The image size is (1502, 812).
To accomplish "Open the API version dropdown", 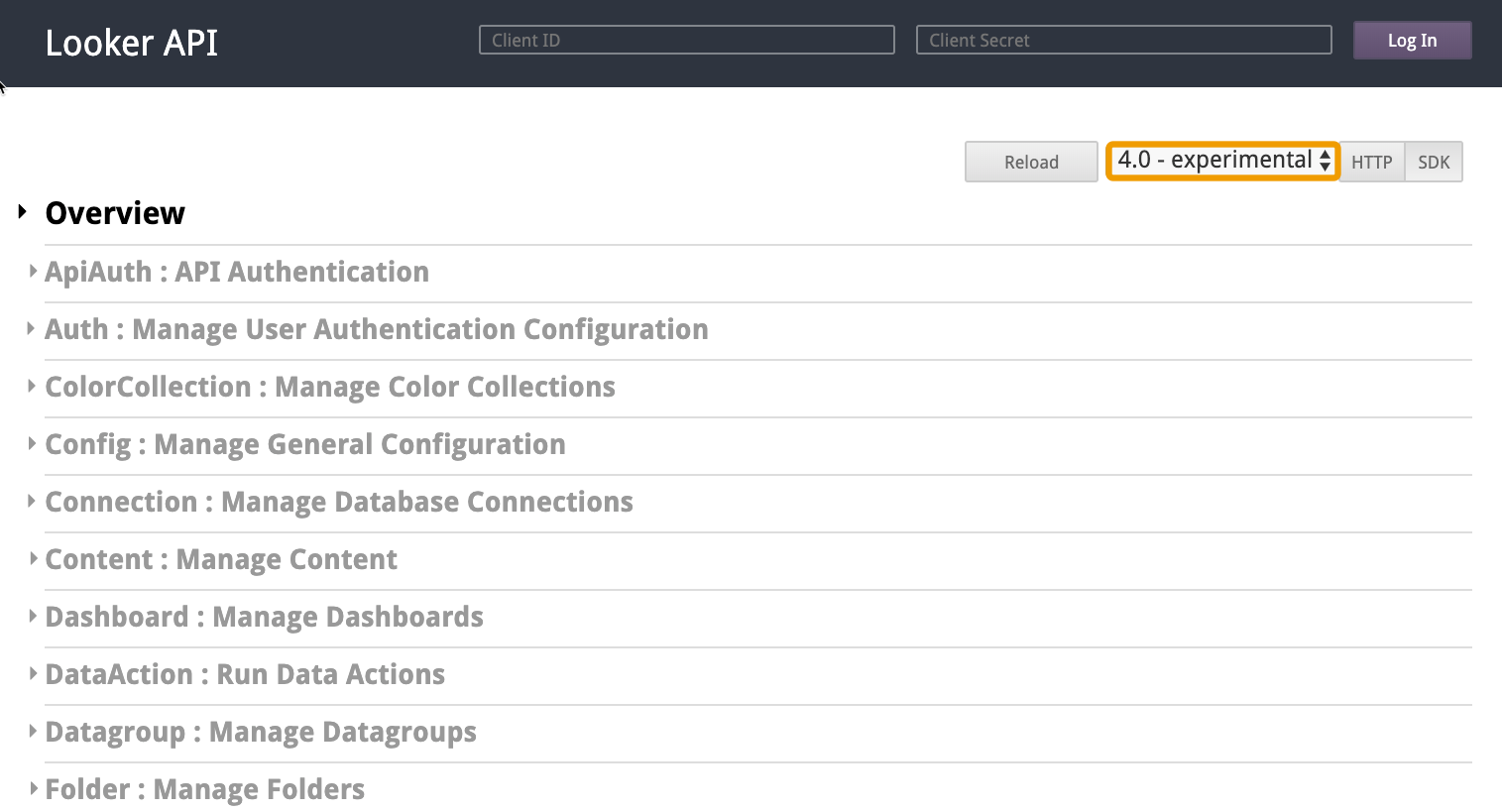I will (1222, 161).
